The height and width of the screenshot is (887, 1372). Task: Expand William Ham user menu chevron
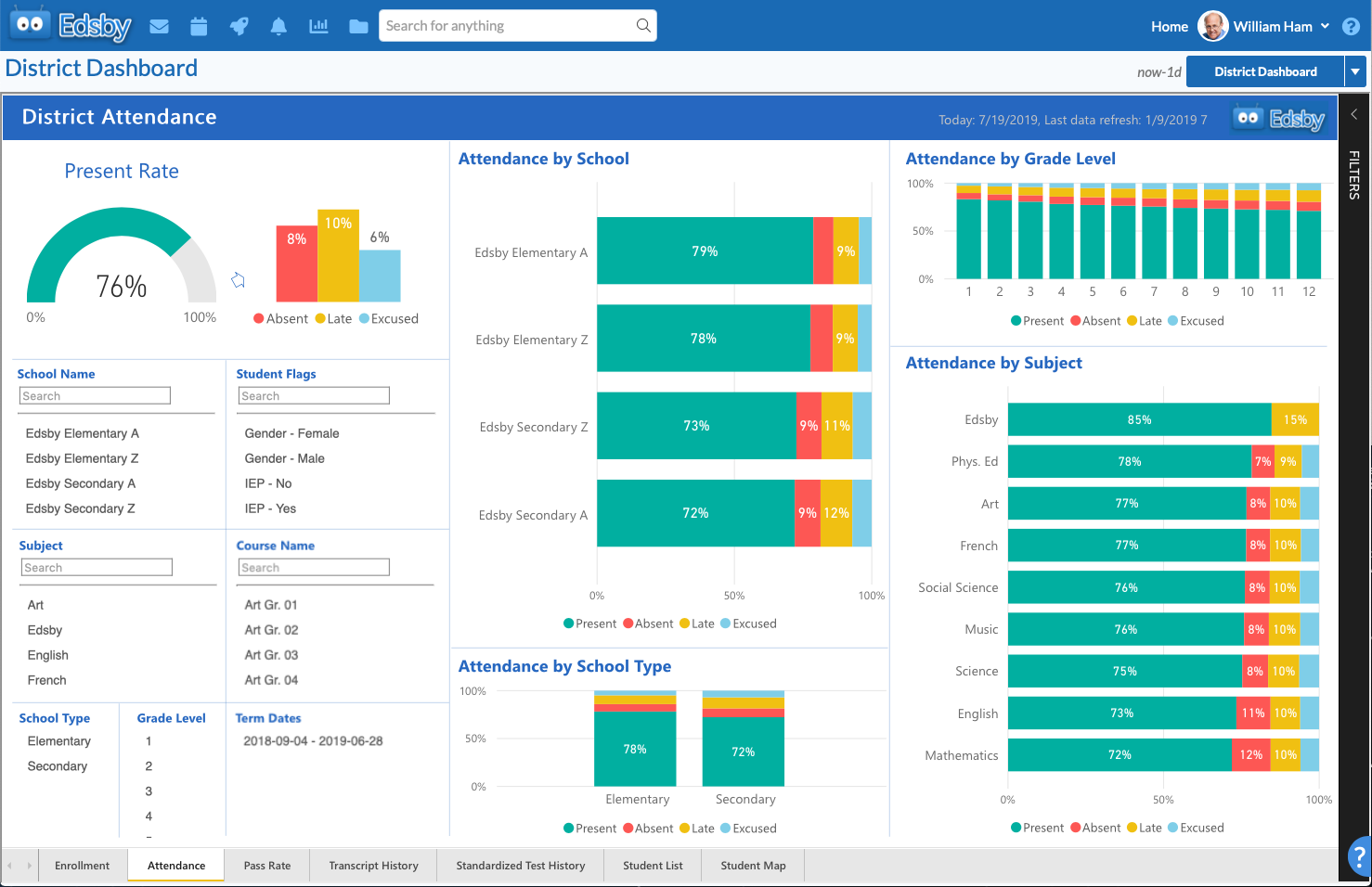[1325, 26]
